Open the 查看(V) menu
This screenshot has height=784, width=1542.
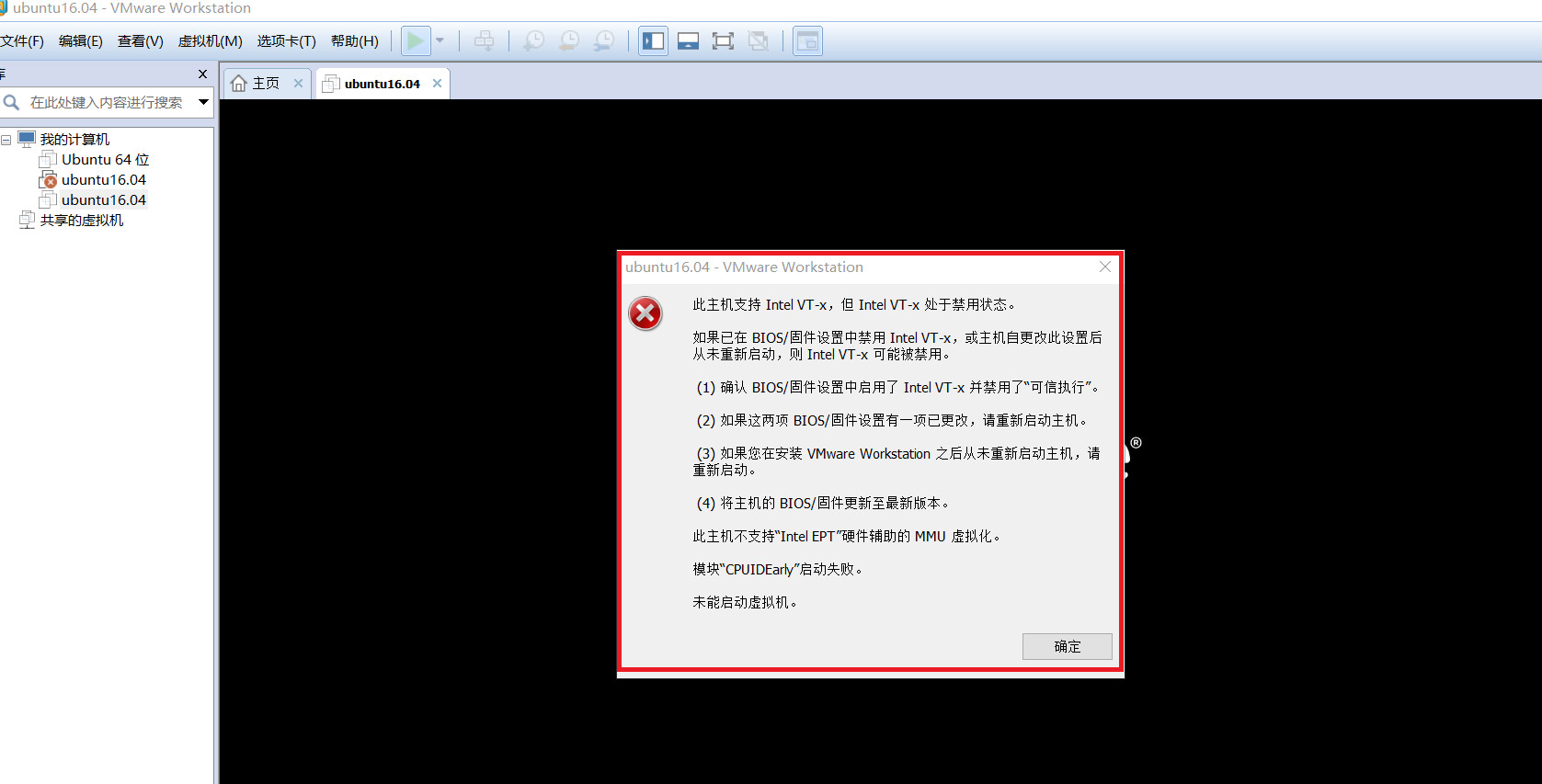(141, 41)
